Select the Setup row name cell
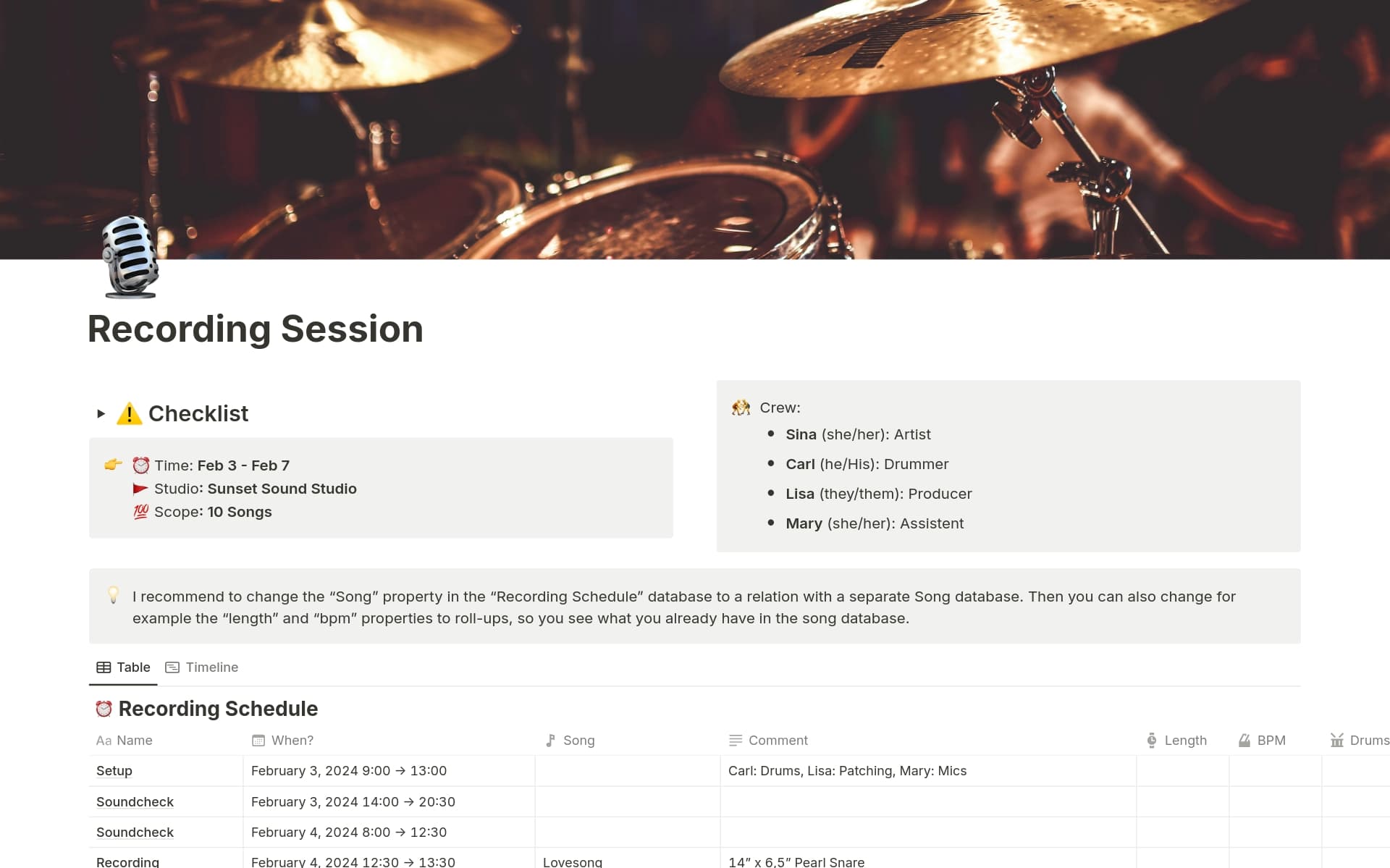The image size is (1390, 868). coord(114,770)
